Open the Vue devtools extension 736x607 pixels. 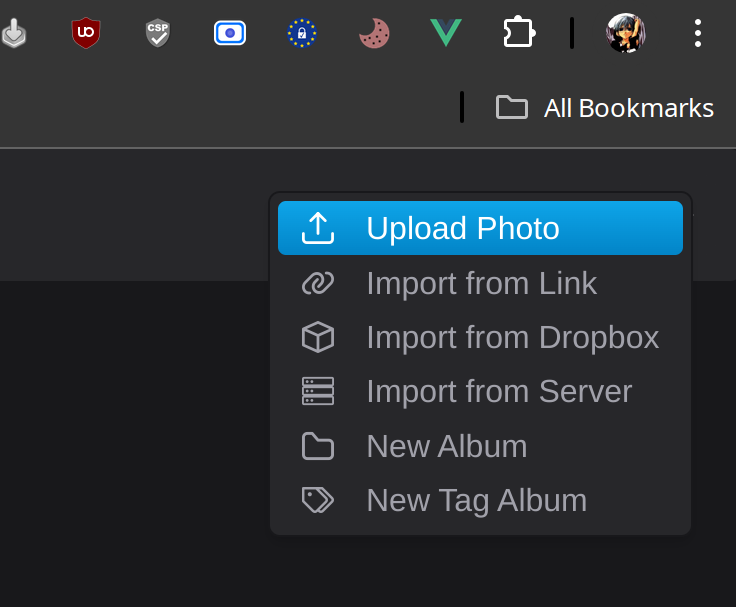(x=446, y=32)
